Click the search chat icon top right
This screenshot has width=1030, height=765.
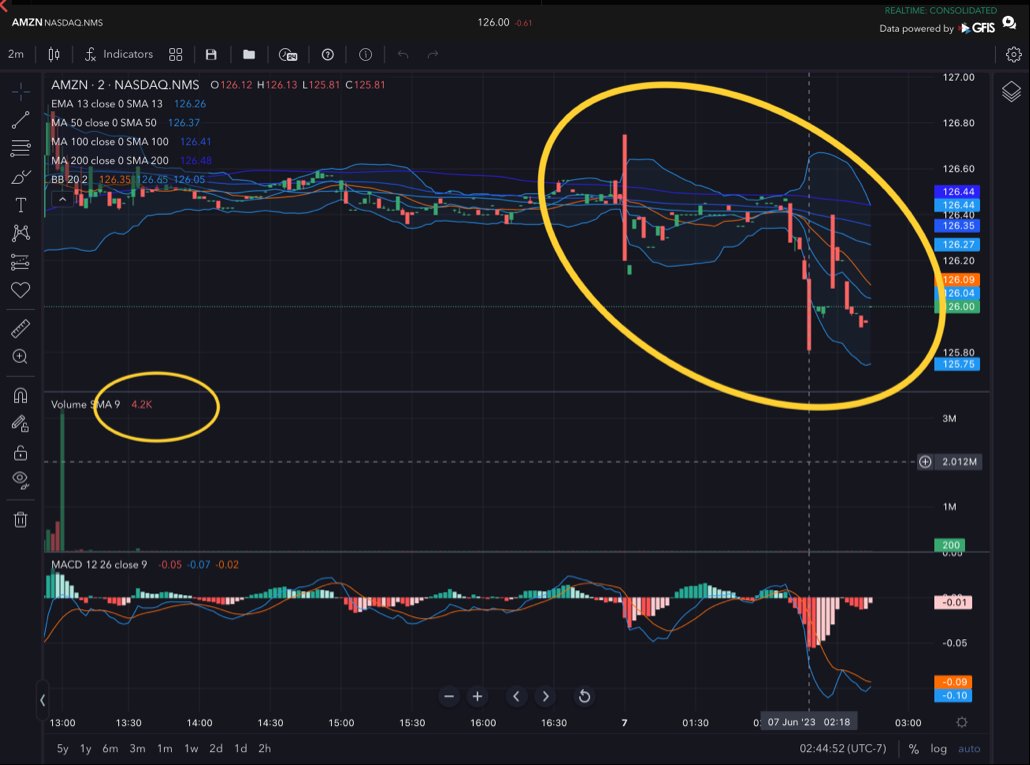coord(1010,25)
